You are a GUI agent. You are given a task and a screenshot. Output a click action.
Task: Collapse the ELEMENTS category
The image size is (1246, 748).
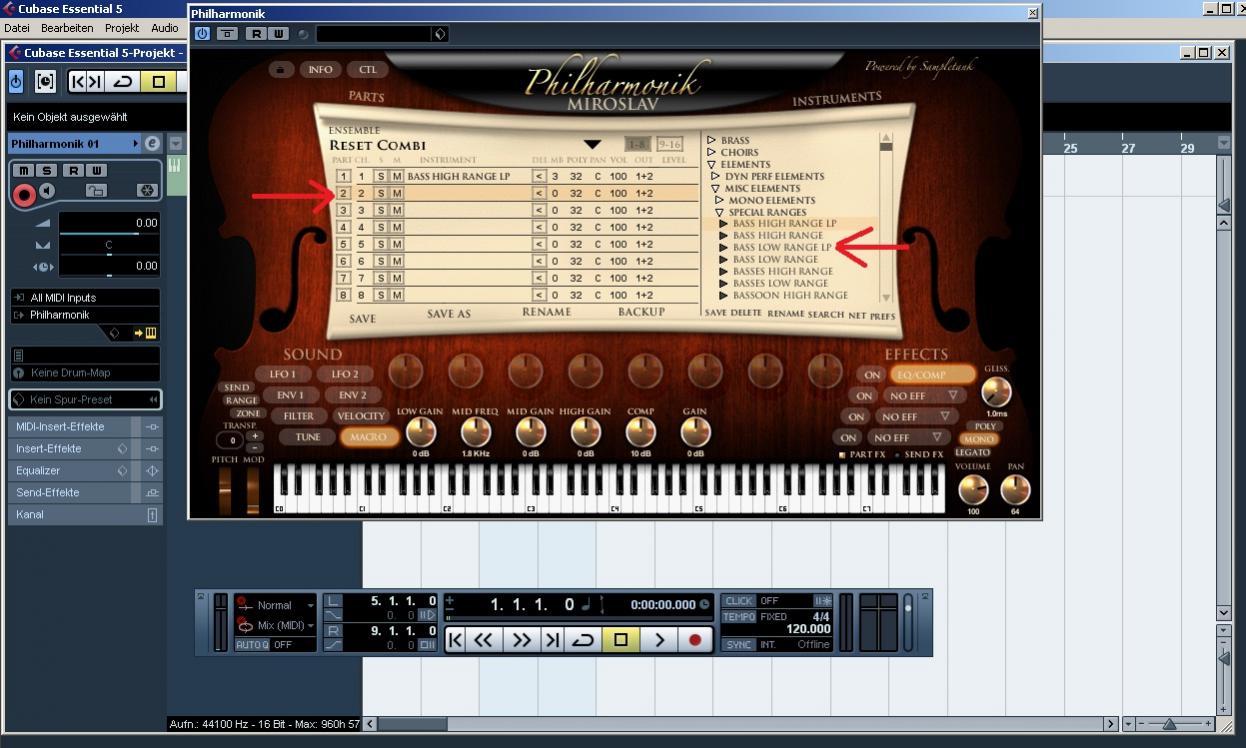coord(711,164)
